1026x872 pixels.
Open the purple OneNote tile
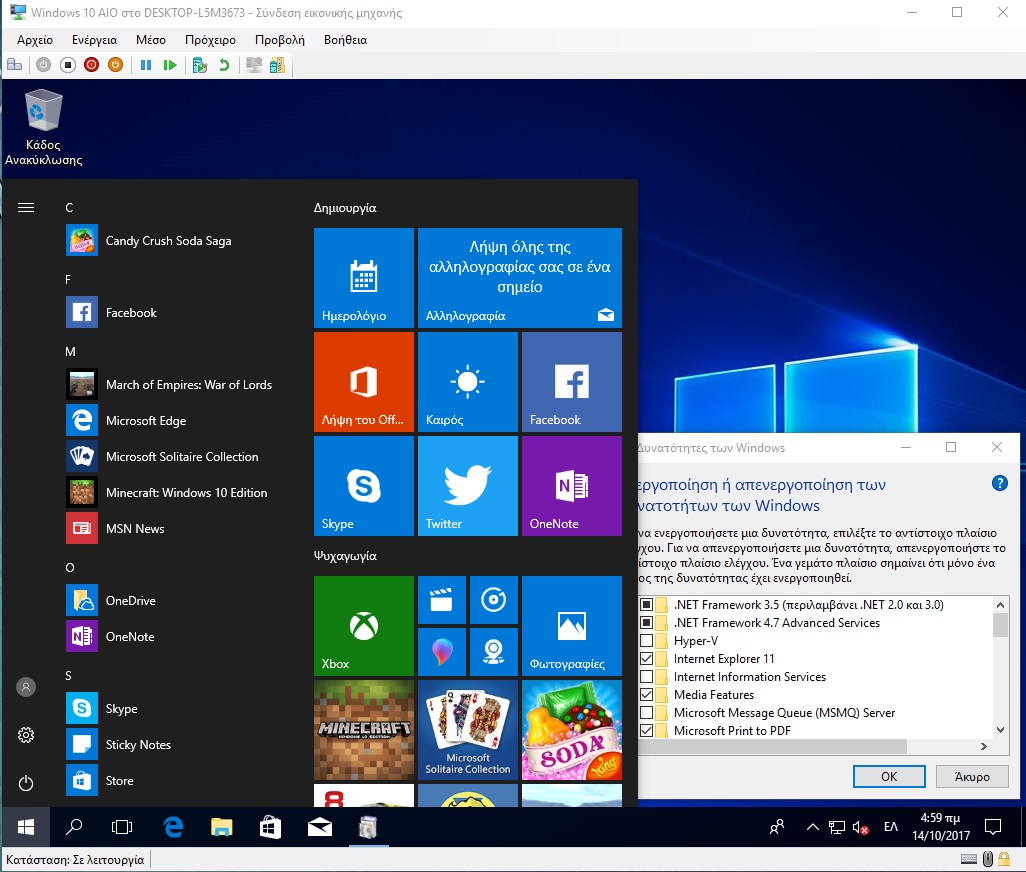(x=572, y=485)
